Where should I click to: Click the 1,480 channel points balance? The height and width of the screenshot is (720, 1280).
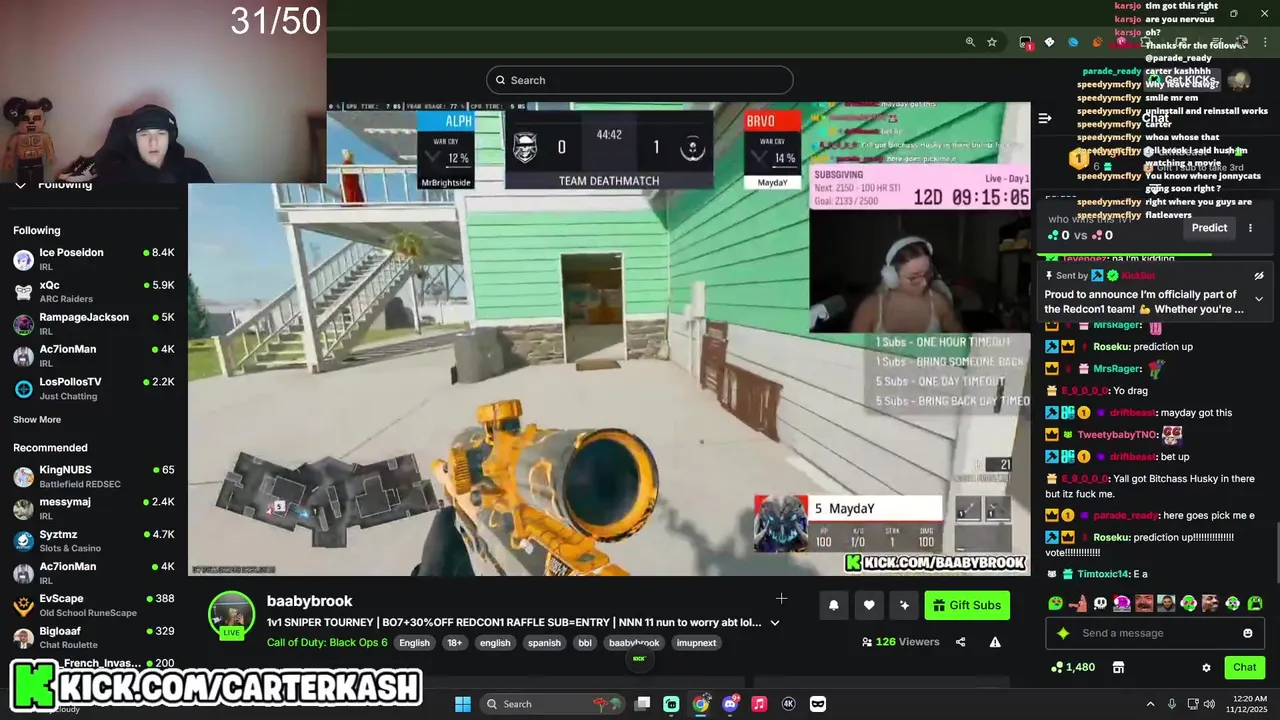tap(1073, 667)
